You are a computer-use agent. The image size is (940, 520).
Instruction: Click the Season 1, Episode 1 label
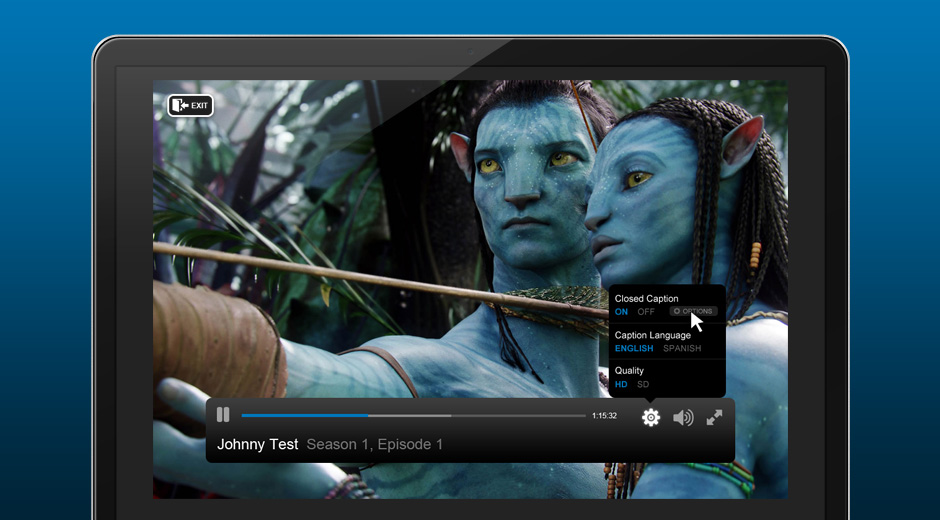tap(375, 444)
